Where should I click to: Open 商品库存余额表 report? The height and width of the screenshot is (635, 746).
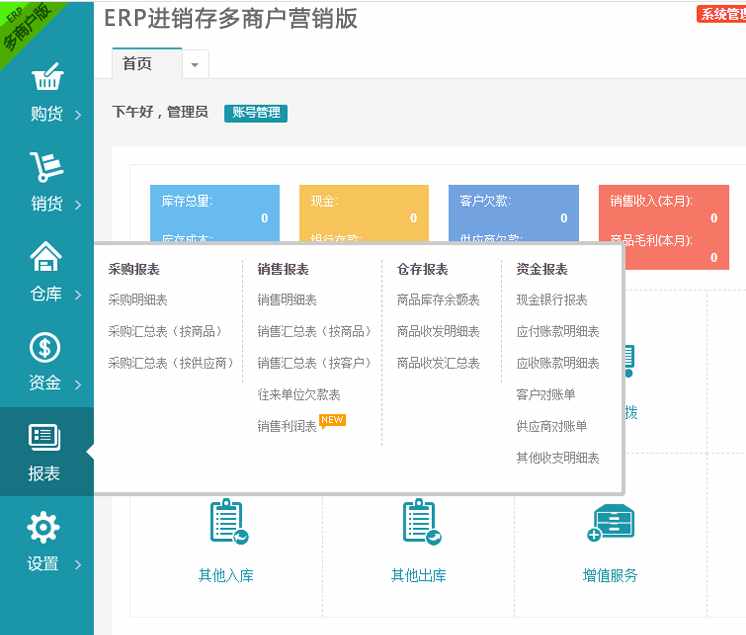click(x=438, y=300)
